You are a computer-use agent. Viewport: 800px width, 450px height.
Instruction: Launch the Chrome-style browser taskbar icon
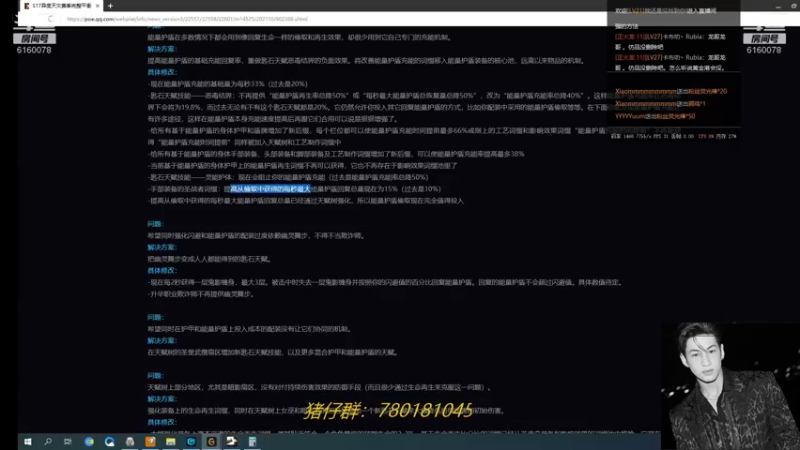(89, 442)
